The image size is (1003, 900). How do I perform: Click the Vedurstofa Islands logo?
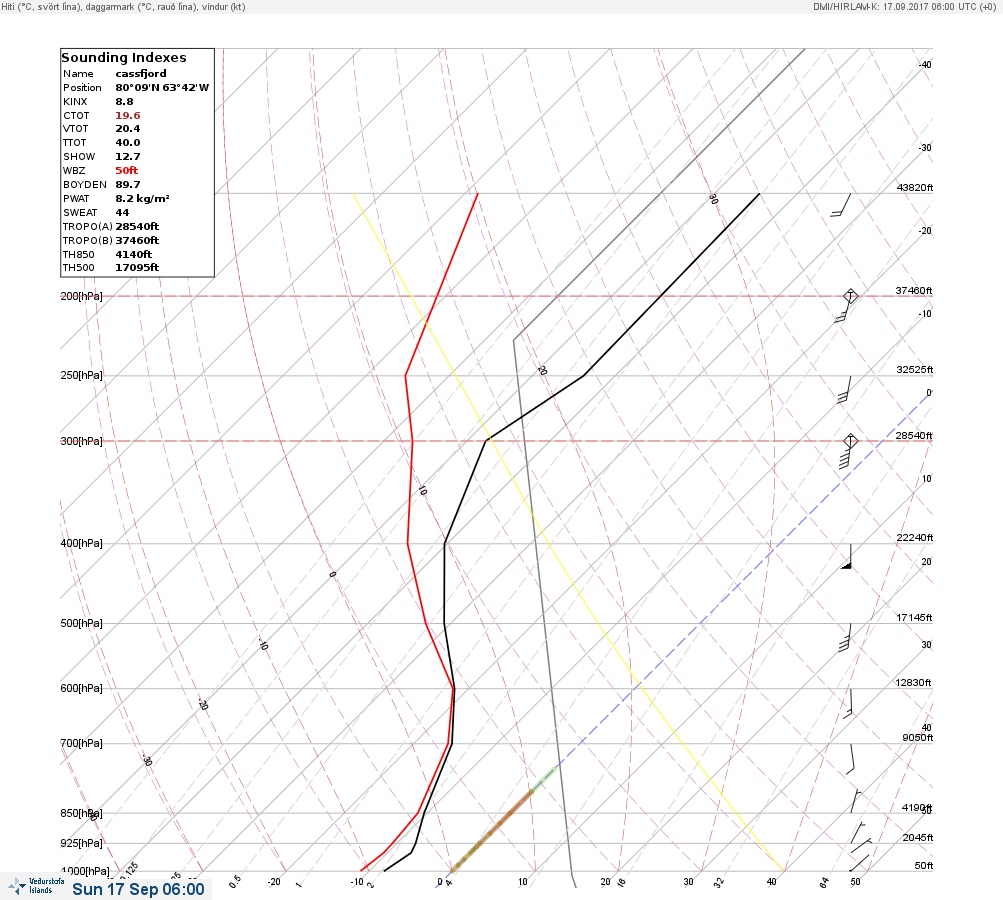pyautogui.click(x=36, y=886)
